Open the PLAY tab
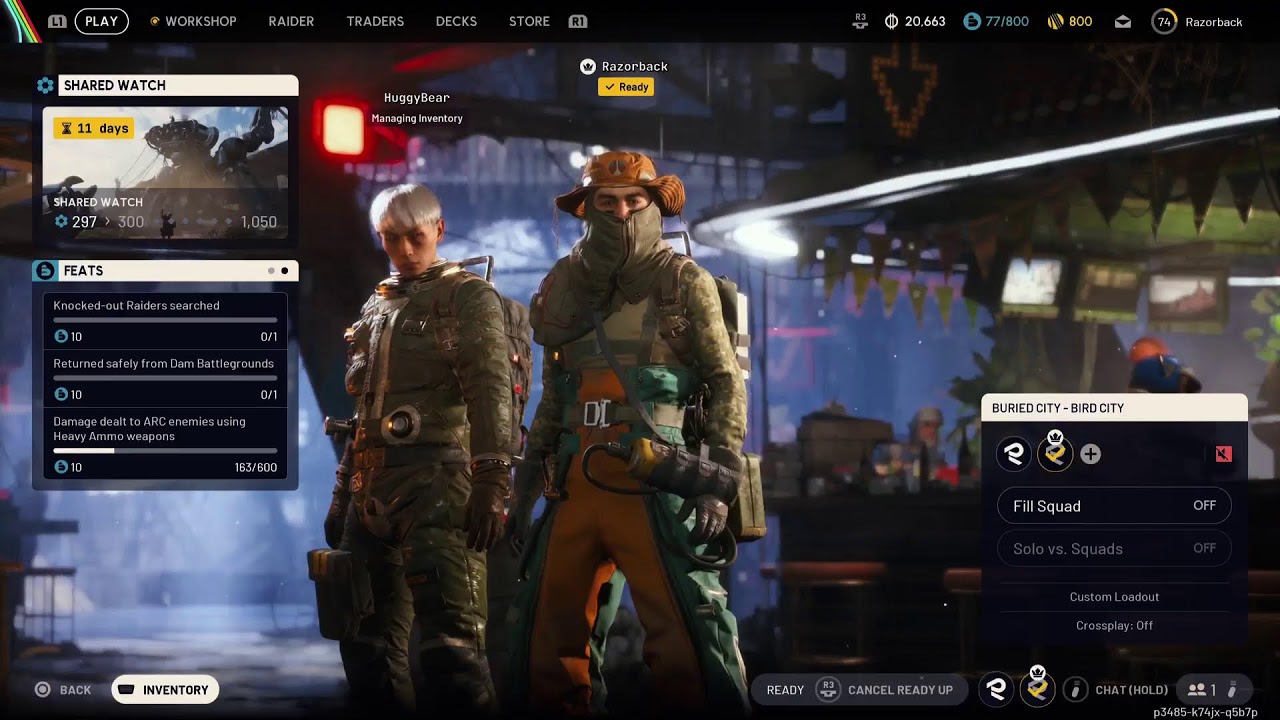Screen dimensions: 1280x720 [x=101, y=21]
